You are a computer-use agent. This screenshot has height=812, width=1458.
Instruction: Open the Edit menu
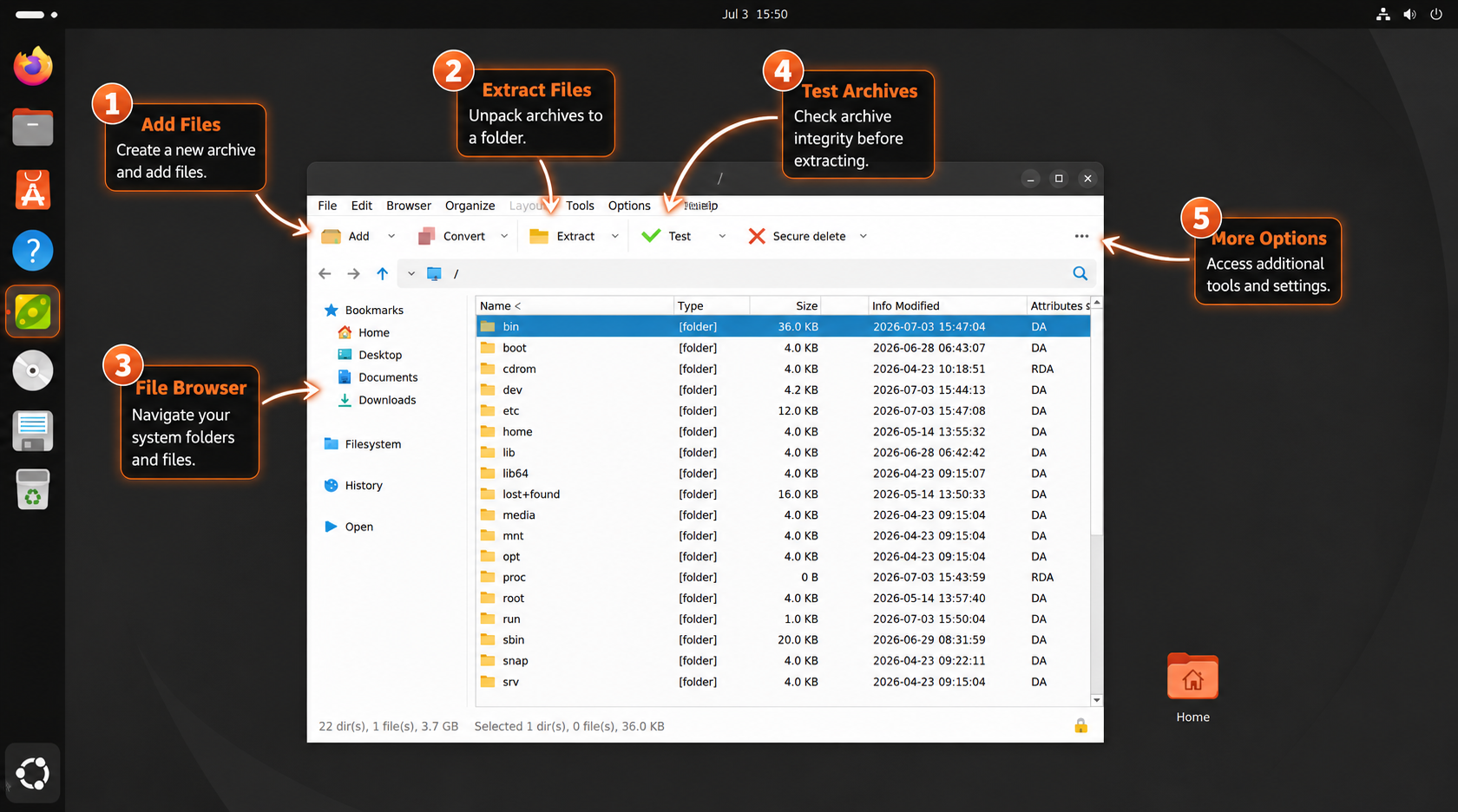[x=362, y=206]
